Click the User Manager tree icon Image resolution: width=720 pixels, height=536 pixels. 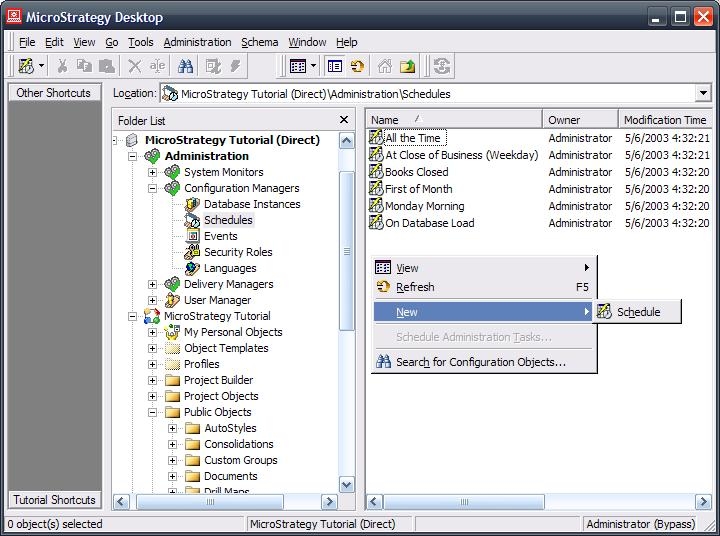click(172, 300)
